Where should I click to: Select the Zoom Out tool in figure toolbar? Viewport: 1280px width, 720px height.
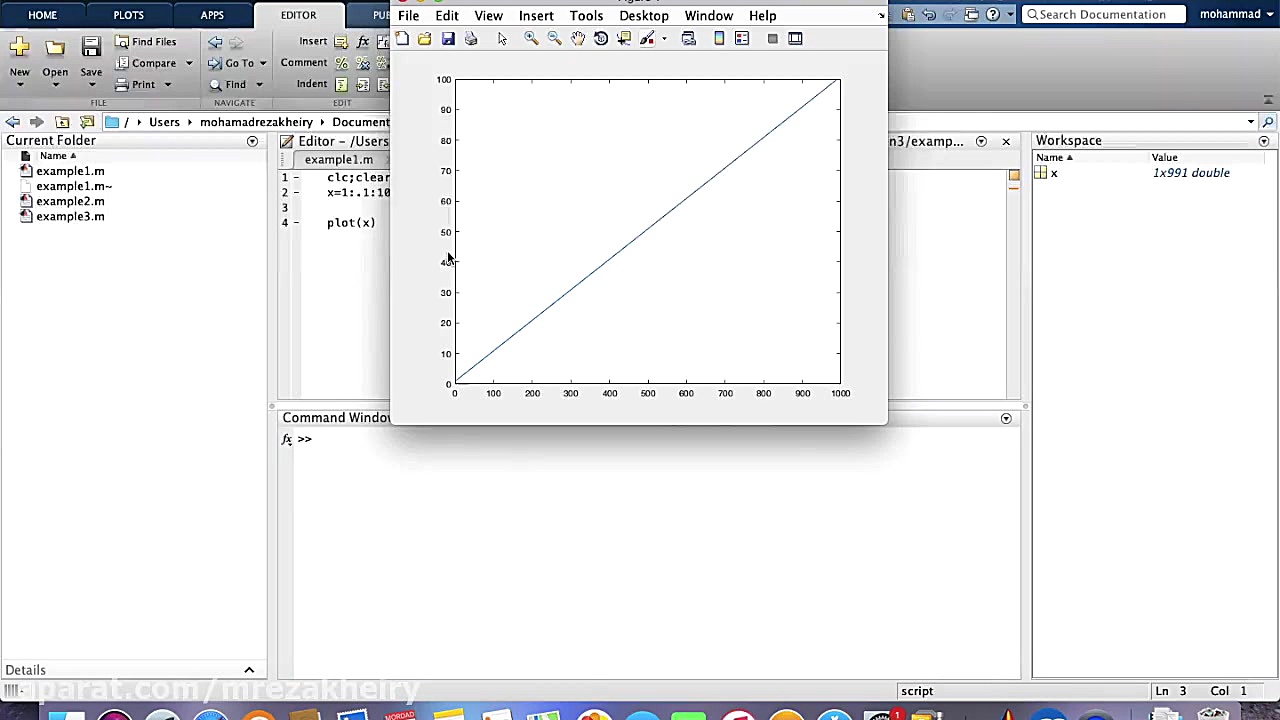(x=554, y=39)
